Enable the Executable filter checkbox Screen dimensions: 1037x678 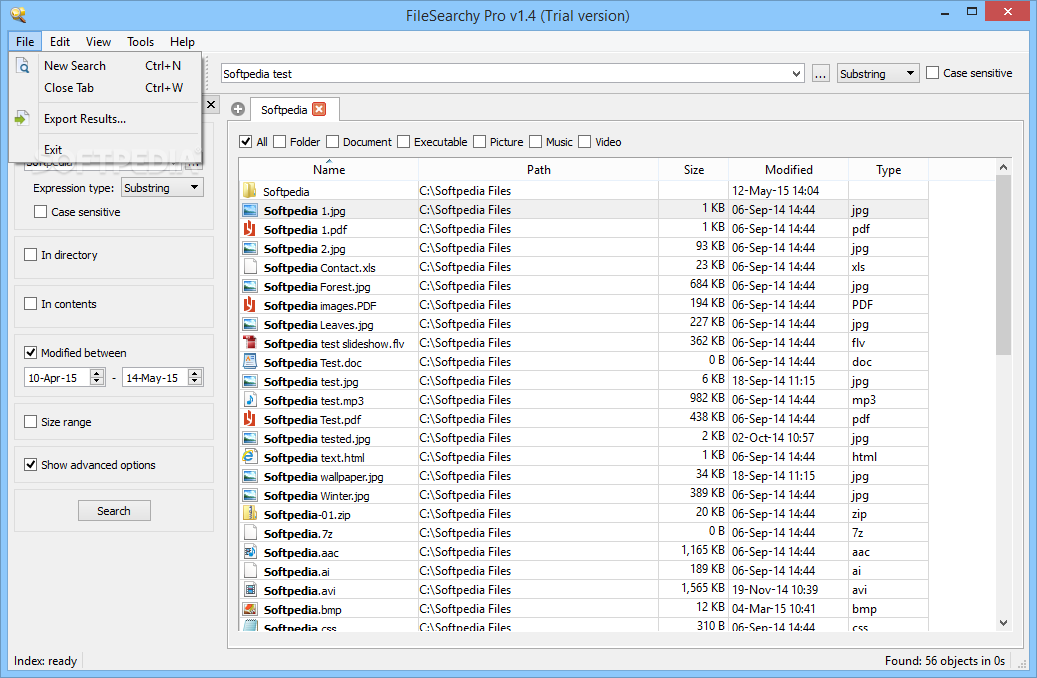pyautogui.click(x=403, y=142)
